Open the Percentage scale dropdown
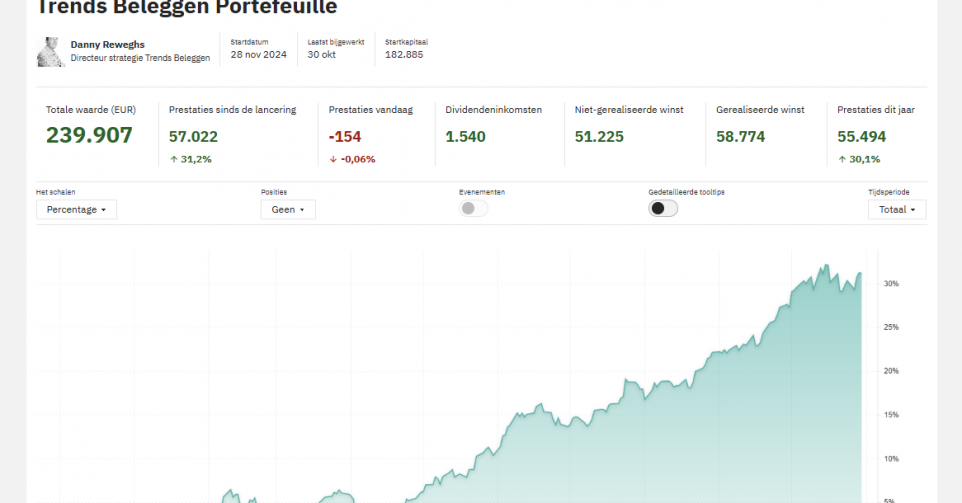The width and height of the screenshot is (962, 503). (77, 210)
